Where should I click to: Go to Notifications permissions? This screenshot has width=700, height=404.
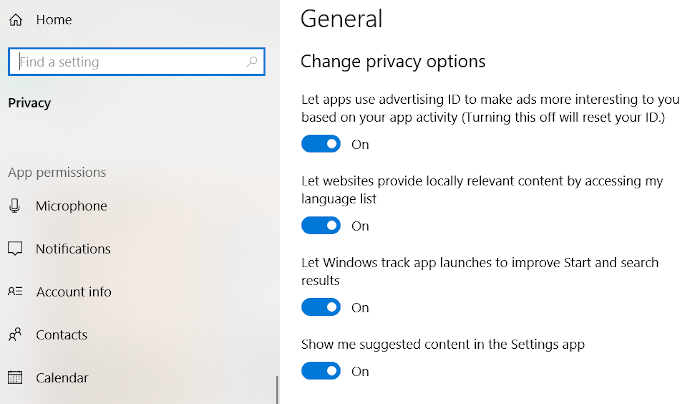click(73, 249)
